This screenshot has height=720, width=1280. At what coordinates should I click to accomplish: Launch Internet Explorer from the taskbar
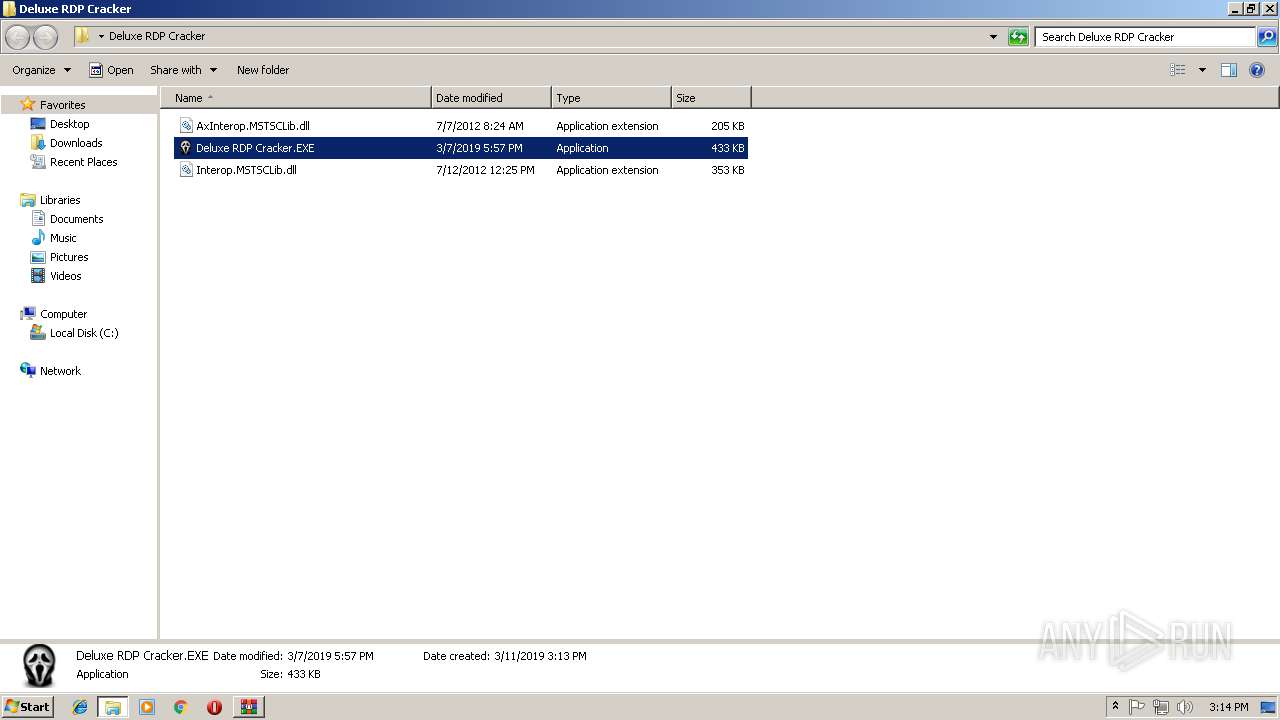80,707
